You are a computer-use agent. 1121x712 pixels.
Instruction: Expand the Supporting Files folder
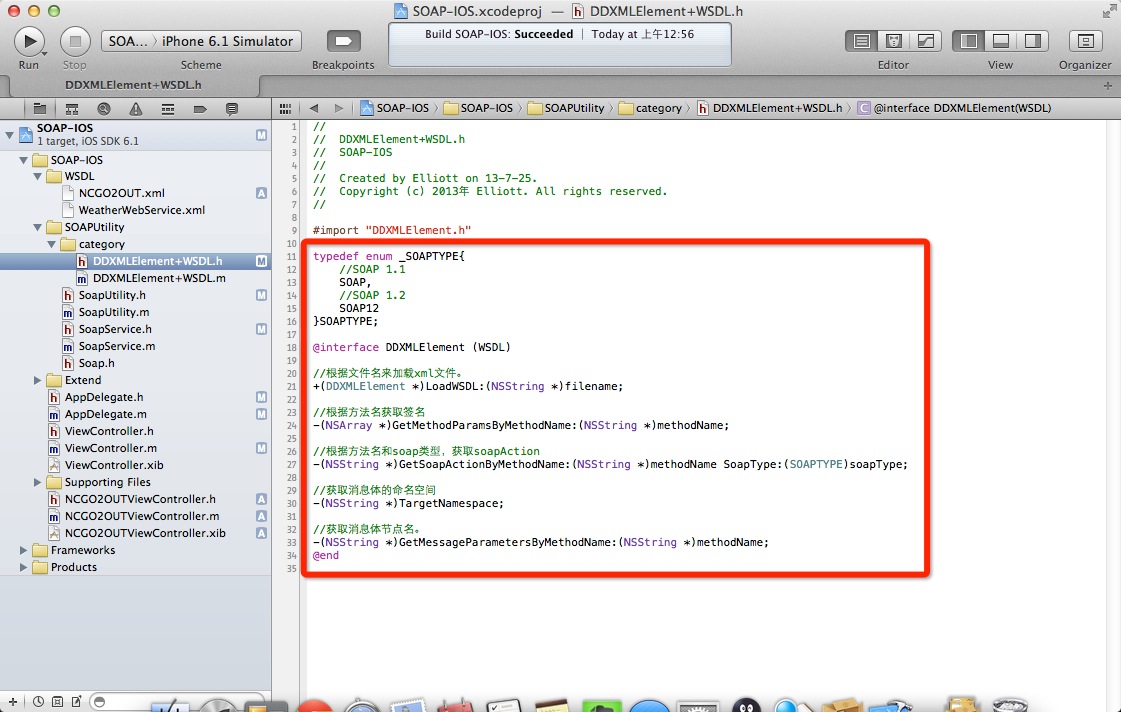37,483
